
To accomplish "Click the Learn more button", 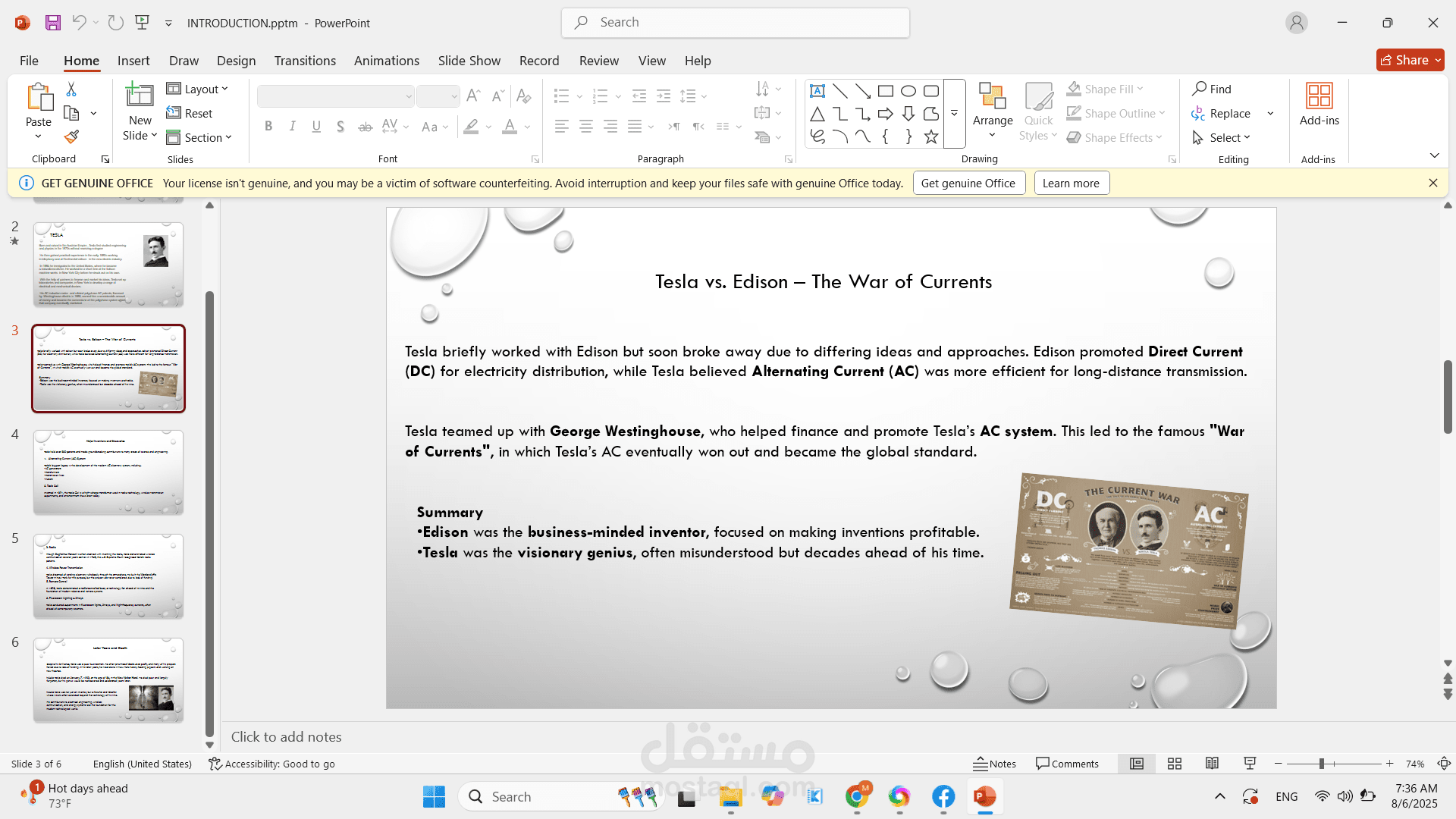I will coord(1071,184).
